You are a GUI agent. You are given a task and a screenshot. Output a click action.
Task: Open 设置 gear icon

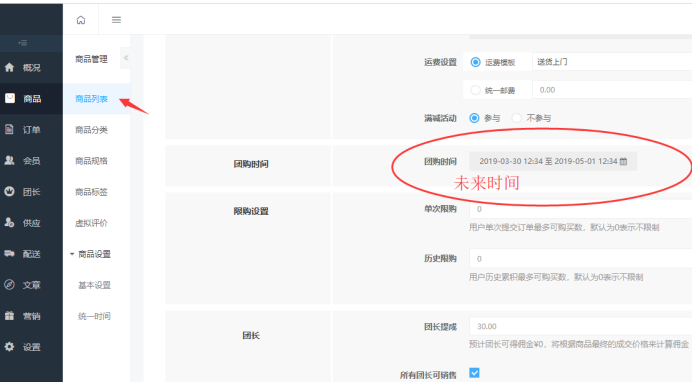tap(9, 347)
